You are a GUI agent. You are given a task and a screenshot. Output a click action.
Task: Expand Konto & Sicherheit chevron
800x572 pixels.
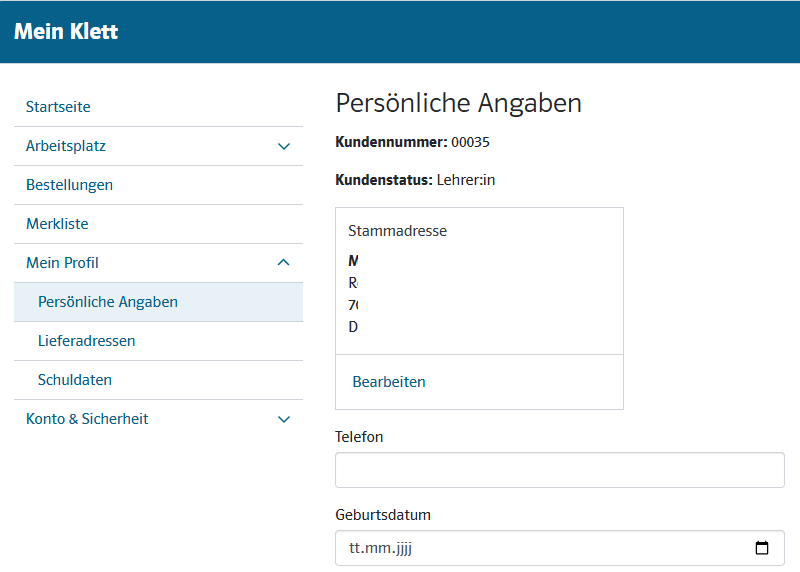[x=284, y=419]
